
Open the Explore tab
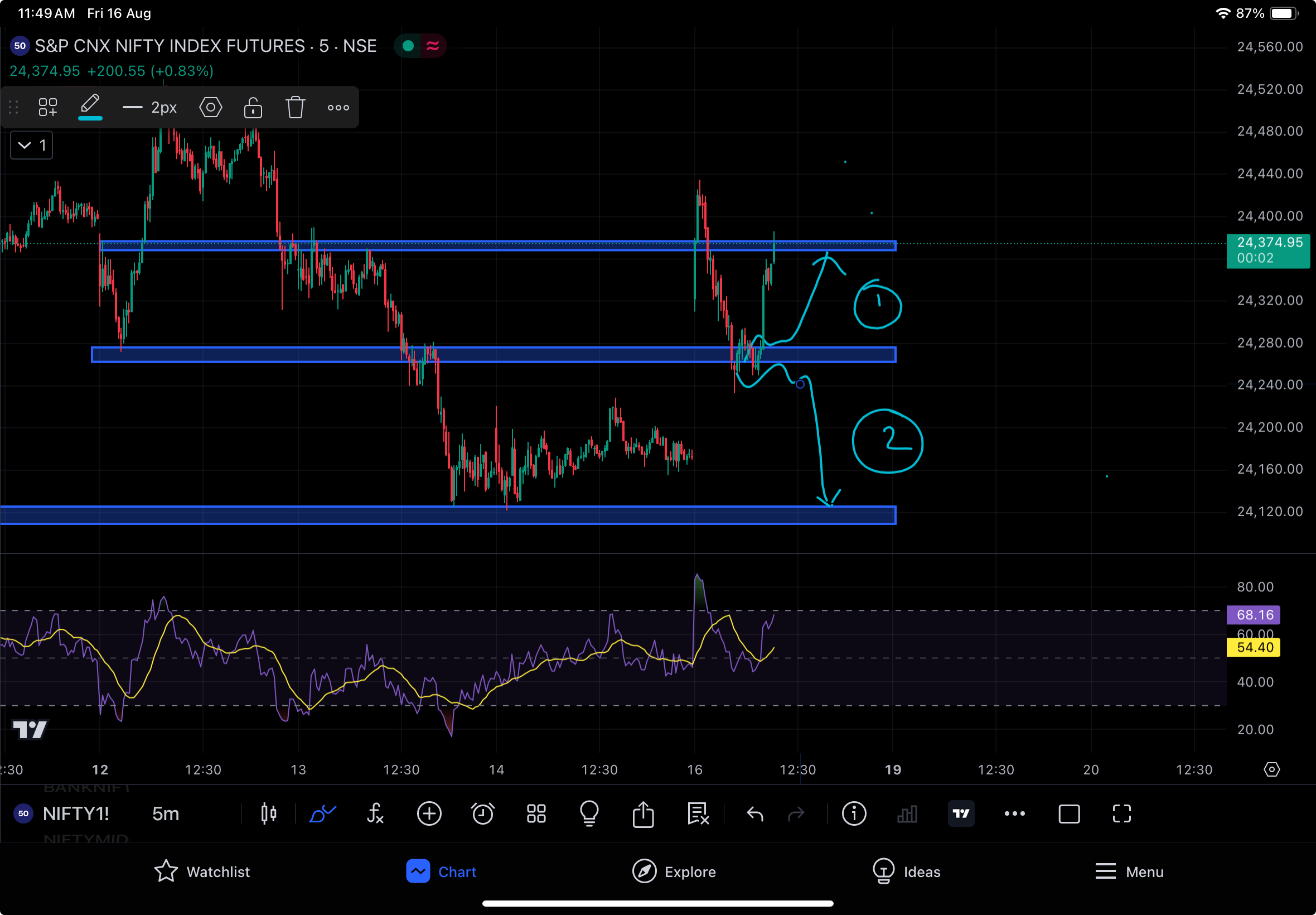674,871
